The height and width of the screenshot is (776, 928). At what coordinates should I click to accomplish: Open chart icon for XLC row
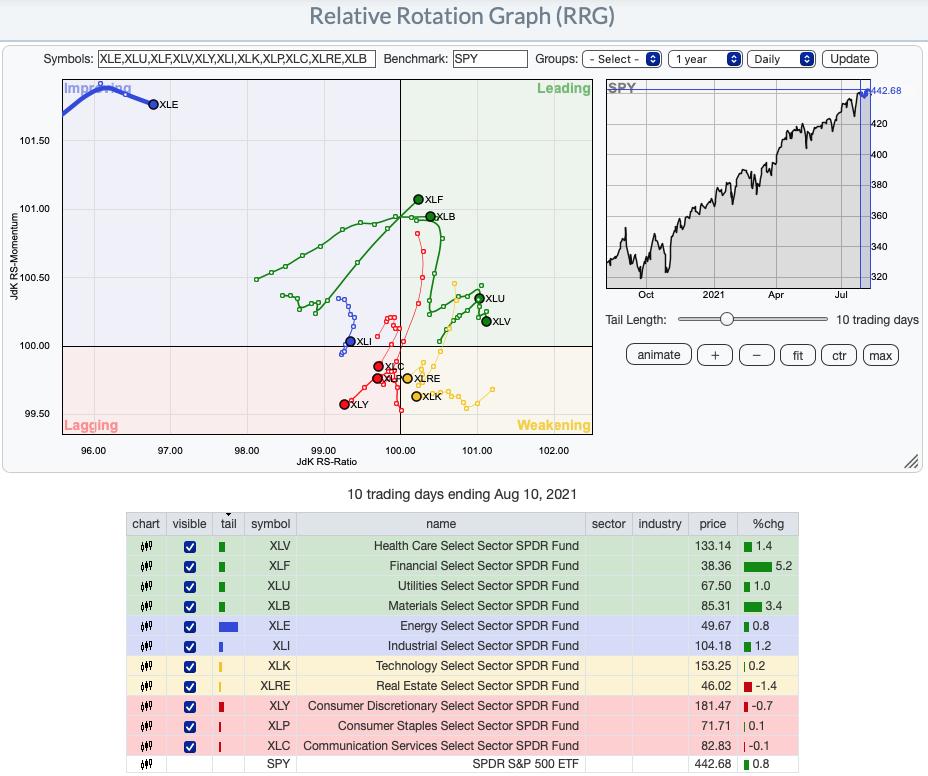[x=146, y=746]
